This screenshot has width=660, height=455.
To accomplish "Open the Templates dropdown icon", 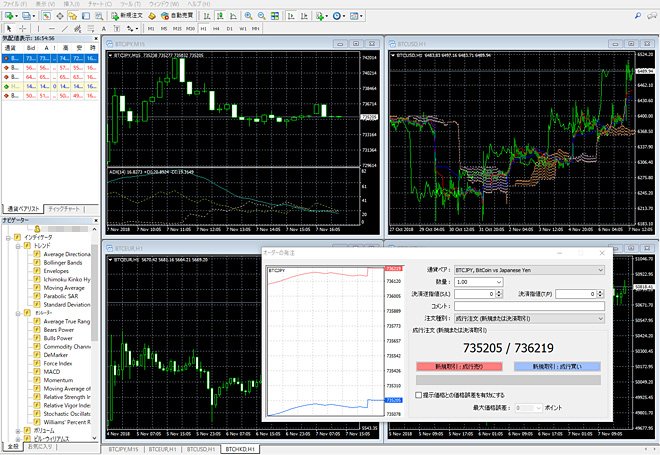I will (x=356, y=16).
